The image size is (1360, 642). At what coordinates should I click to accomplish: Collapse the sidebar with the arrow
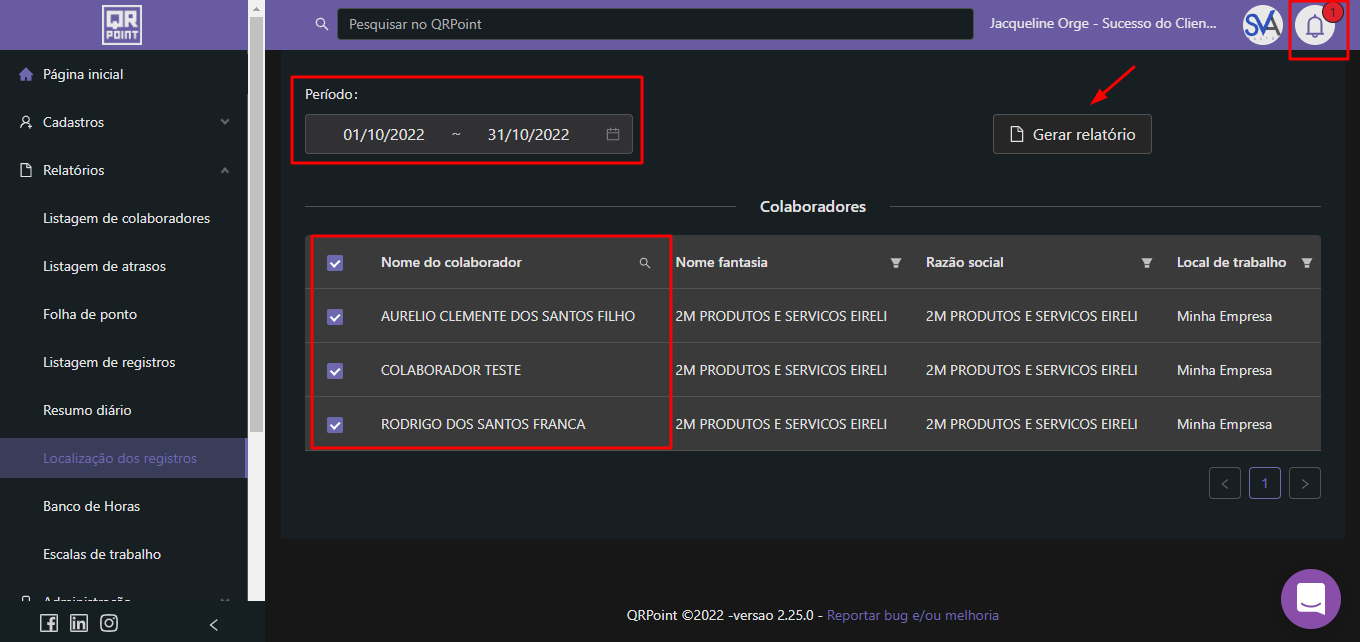pos(213,624)
